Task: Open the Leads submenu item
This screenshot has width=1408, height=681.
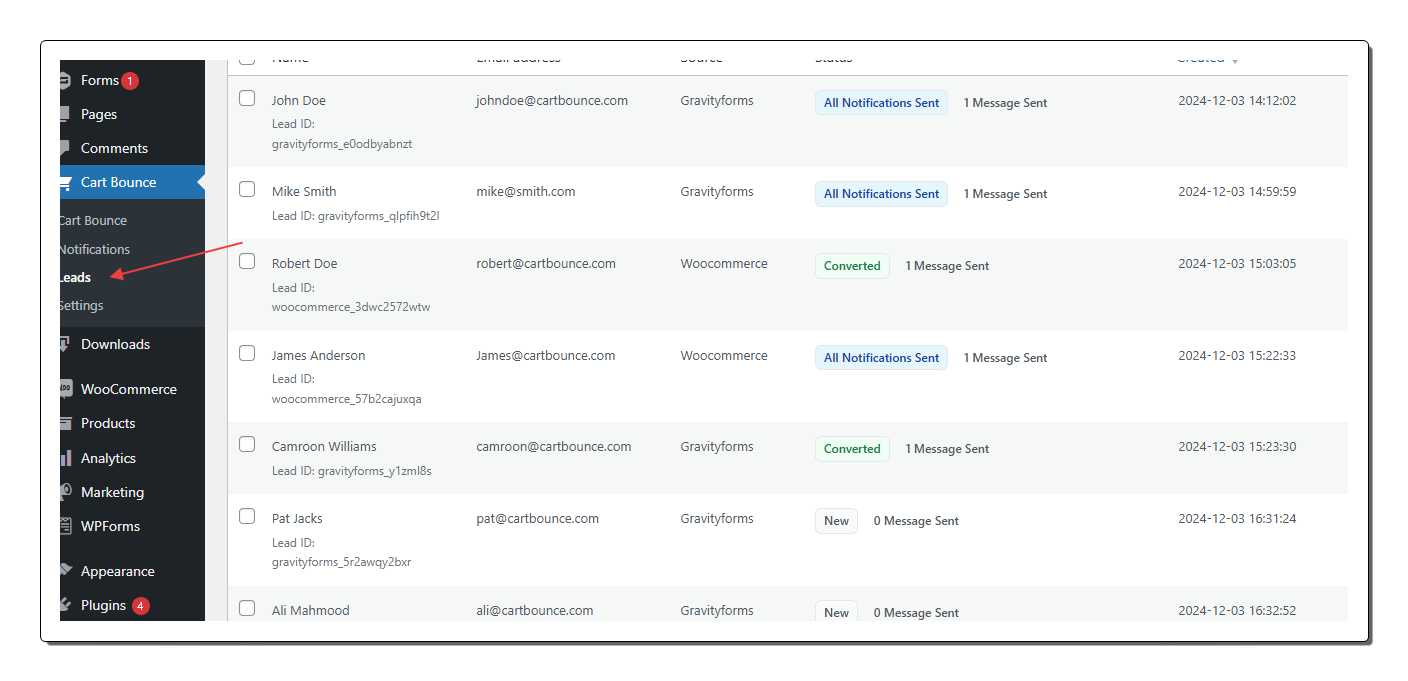Action: pyautogui.click(x=75, y=277)
